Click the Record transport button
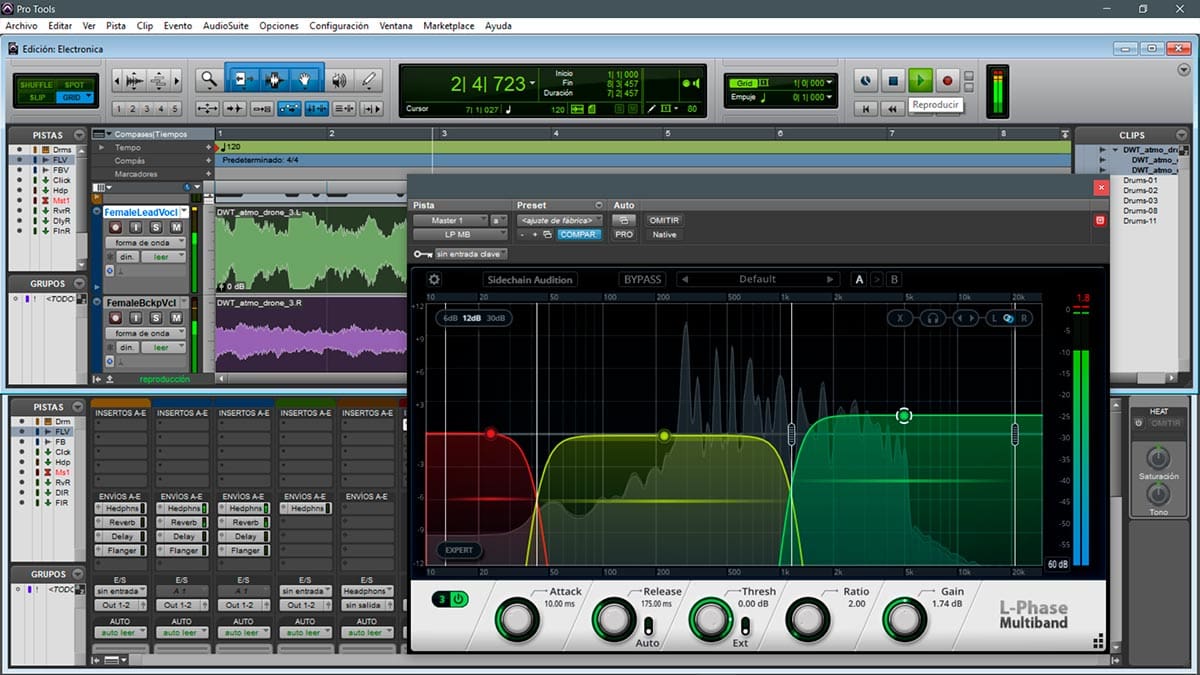 click(x=947, y=80)
